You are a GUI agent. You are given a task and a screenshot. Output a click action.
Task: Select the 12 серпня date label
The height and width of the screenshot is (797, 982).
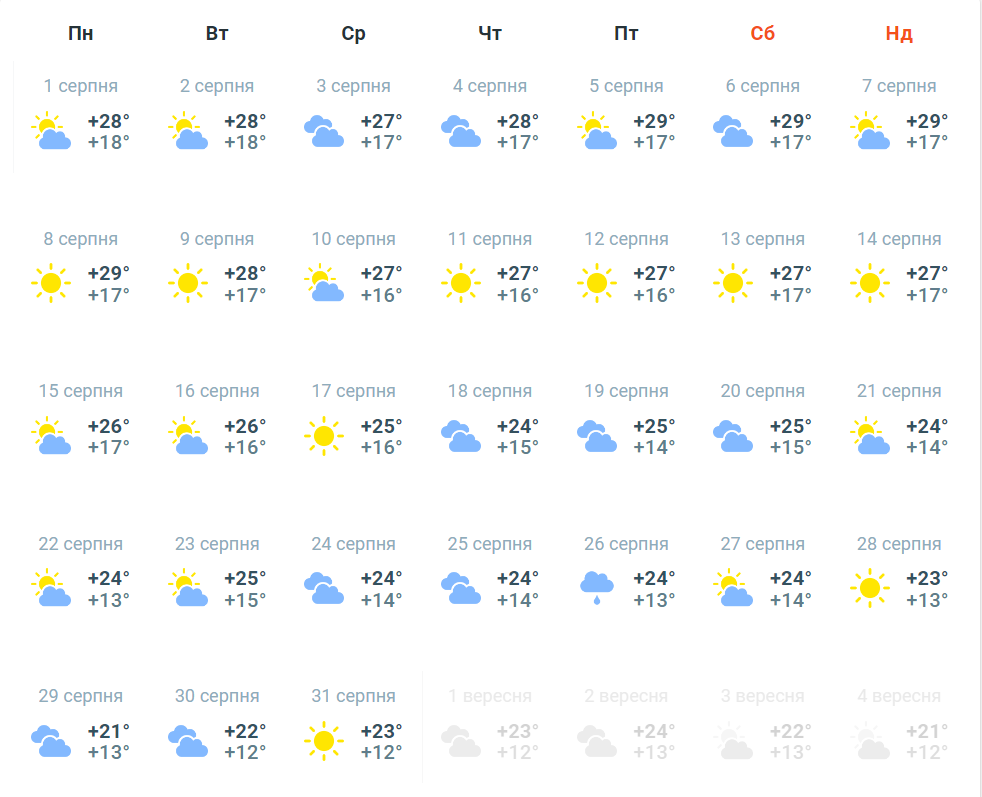click(x=626, y=239)
